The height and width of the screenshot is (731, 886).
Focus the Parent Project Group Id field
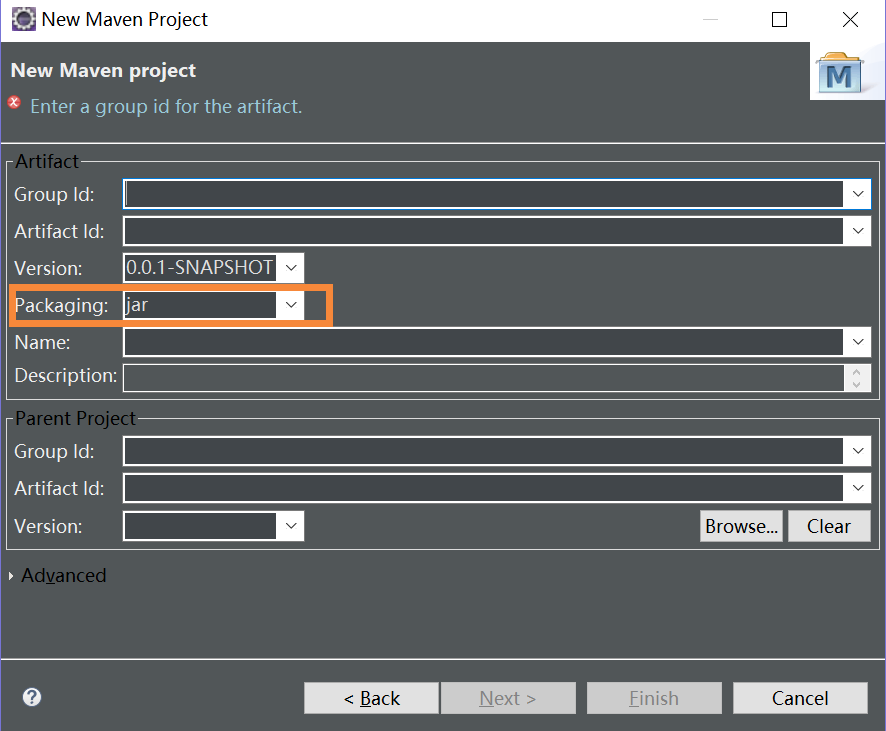[x=484, y=451]
